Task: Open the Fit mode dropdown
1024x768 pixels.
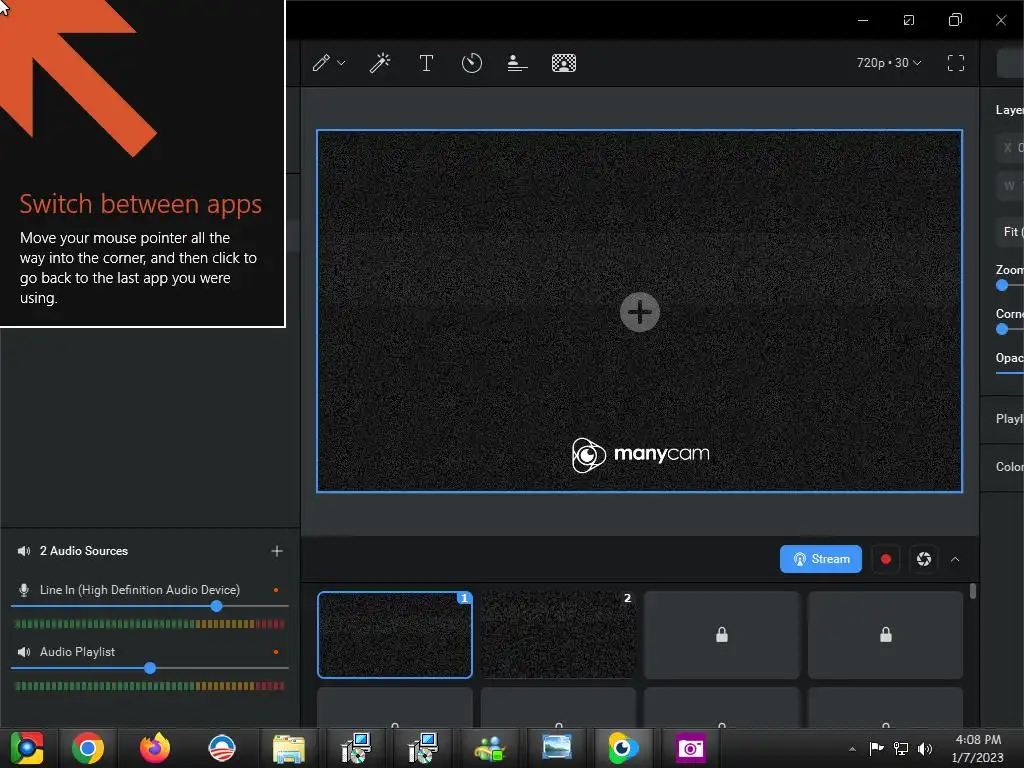Action: pos(1010,232)
